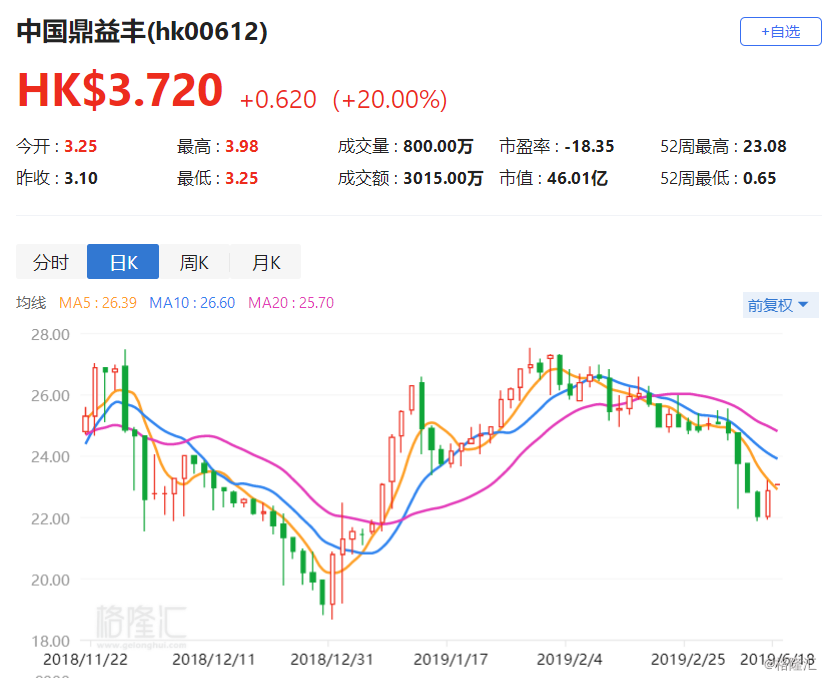Click the MA20 : 25.70 indicator label
This screenshot has height=678, width=824.
(291, 303)
